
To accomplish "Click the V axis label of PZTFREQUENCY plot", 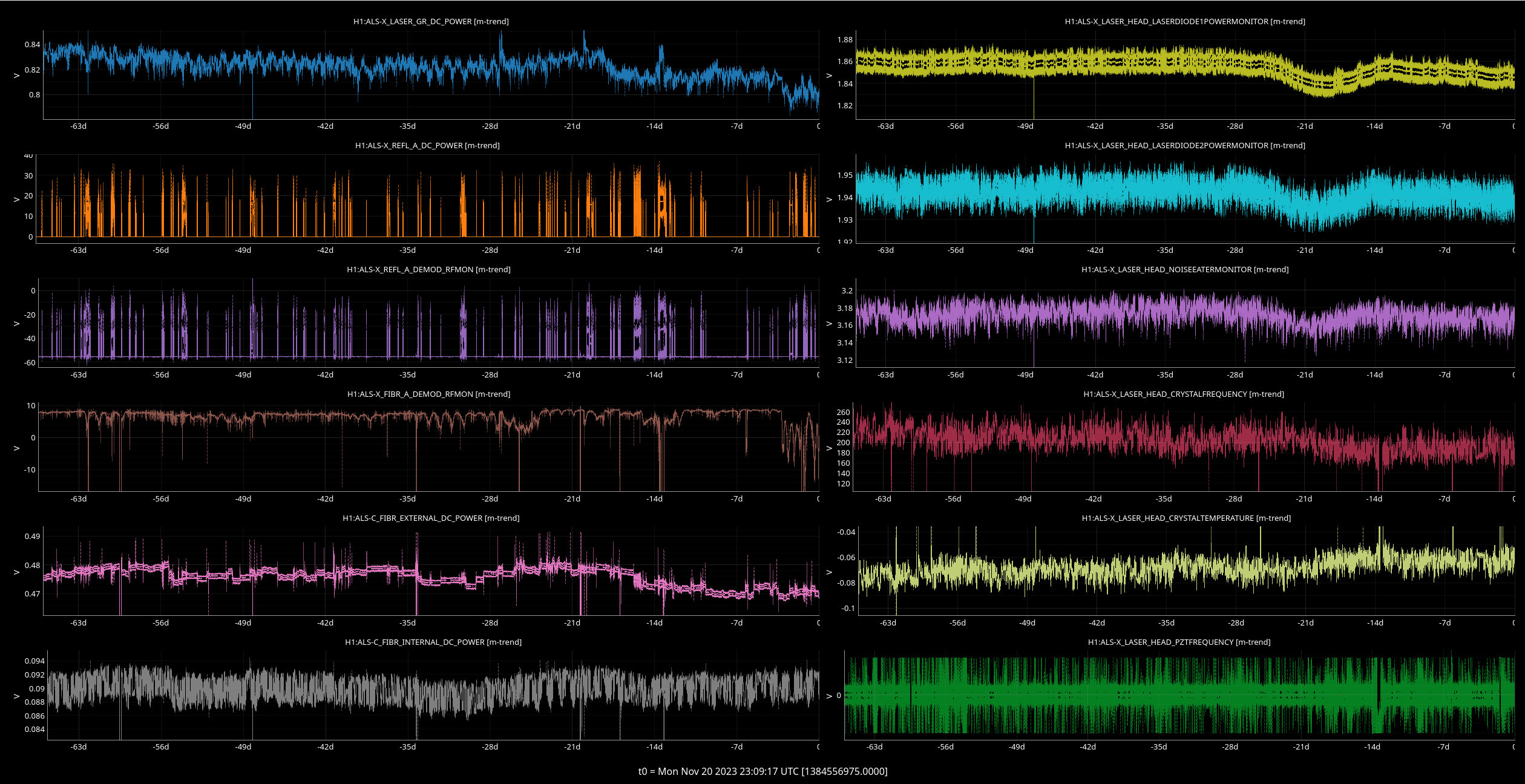I will point(830,696).
